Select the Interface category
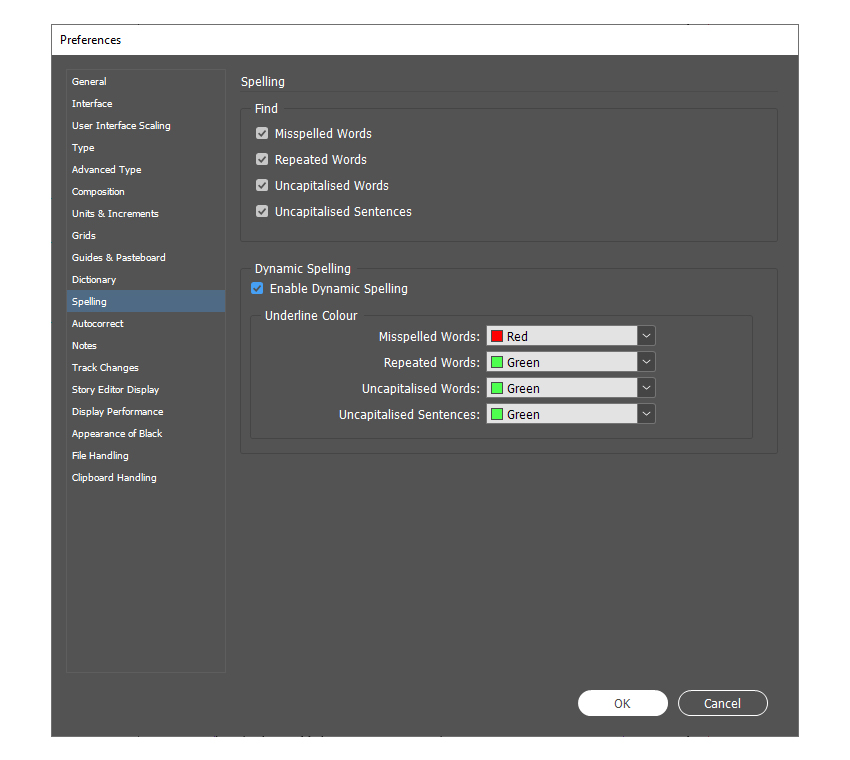Viewport: 850px width, 760px height. pyautogui.click(x=146, y=104)
